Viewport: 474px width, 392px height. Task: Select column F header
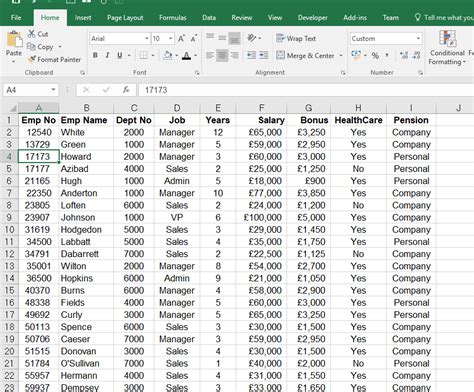[261, 108]
